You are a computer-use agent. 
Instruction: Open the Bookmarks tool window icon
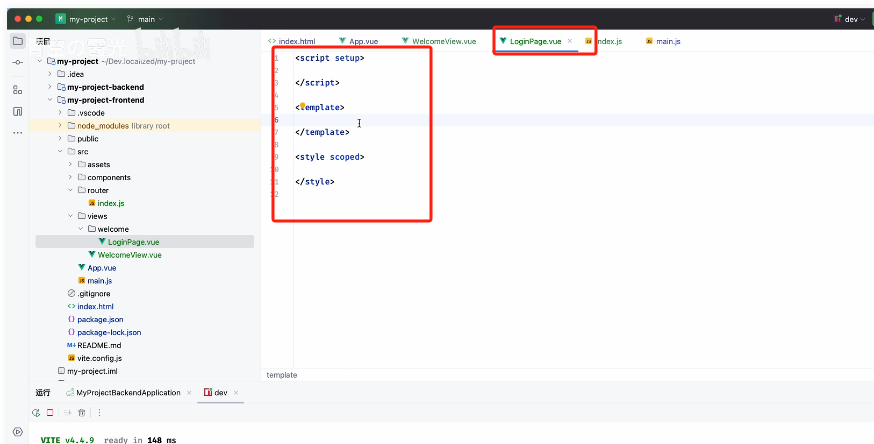(x=18, y=111)
